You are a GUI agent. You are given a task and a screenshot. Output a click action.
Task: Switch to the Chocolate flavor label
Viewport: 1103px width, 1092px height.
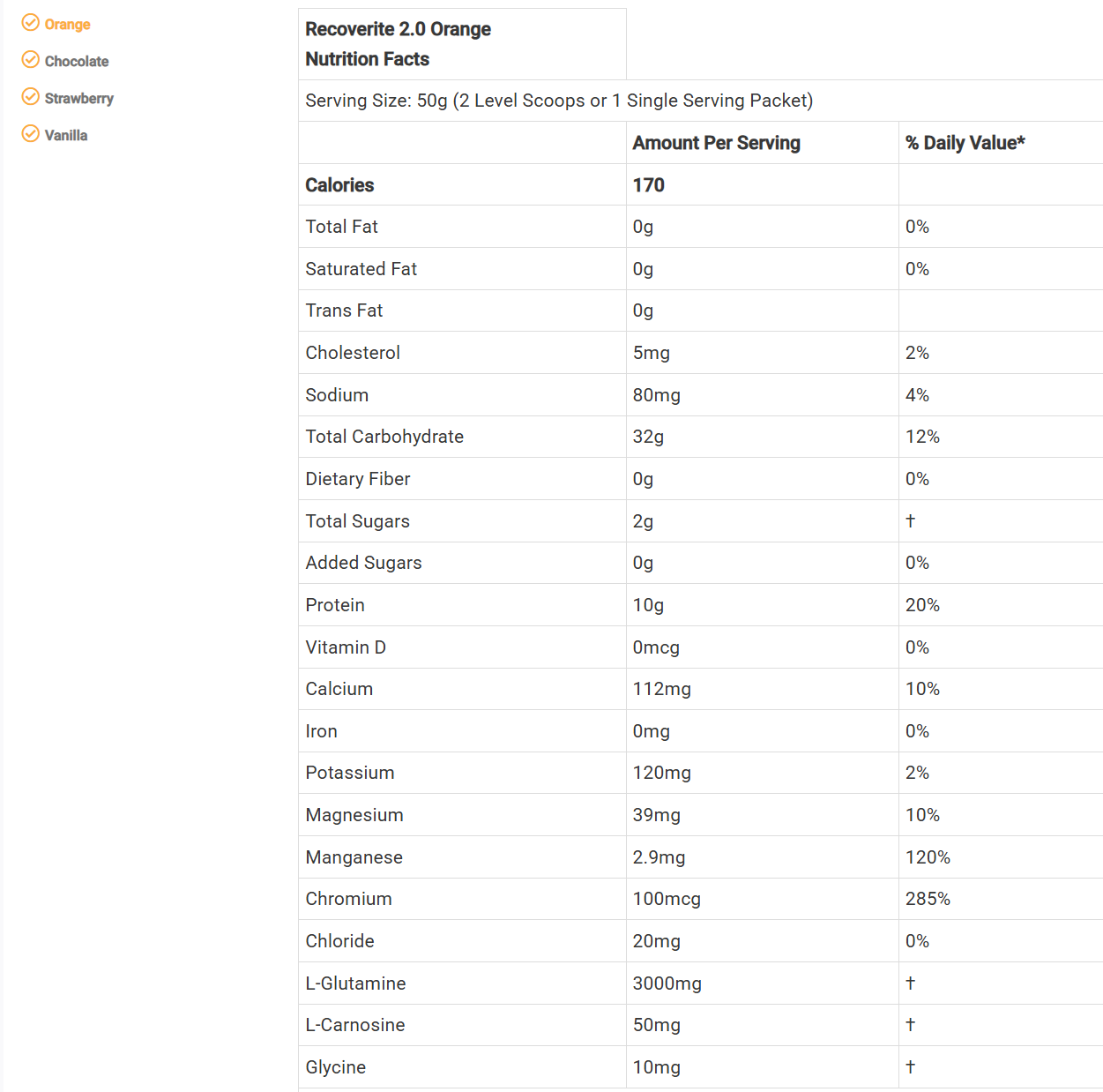pos(77,62)
